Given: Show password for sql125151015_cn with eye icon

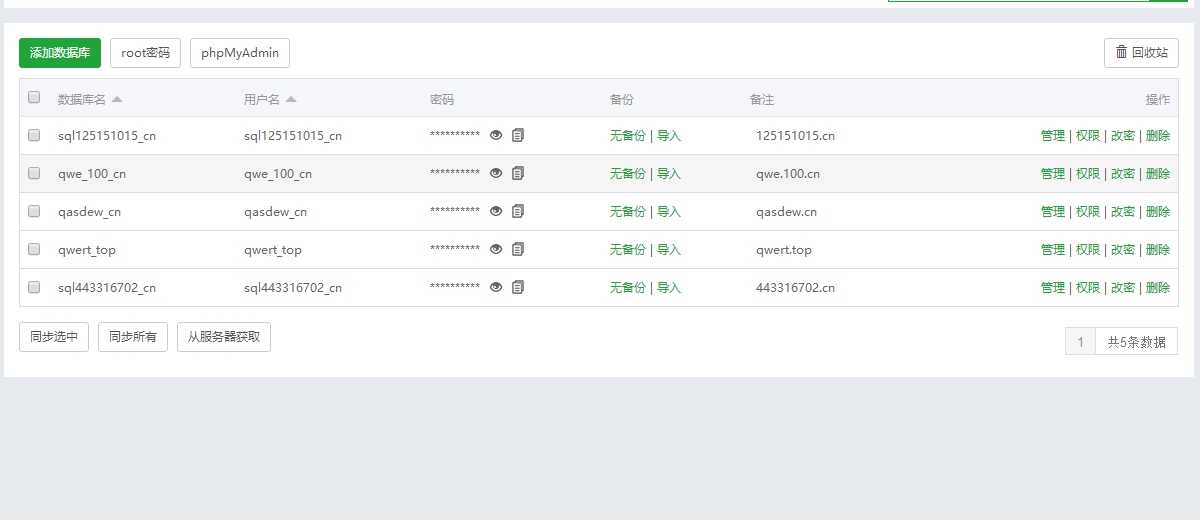Looking at the screenshot, I should (x=496, y=135).
